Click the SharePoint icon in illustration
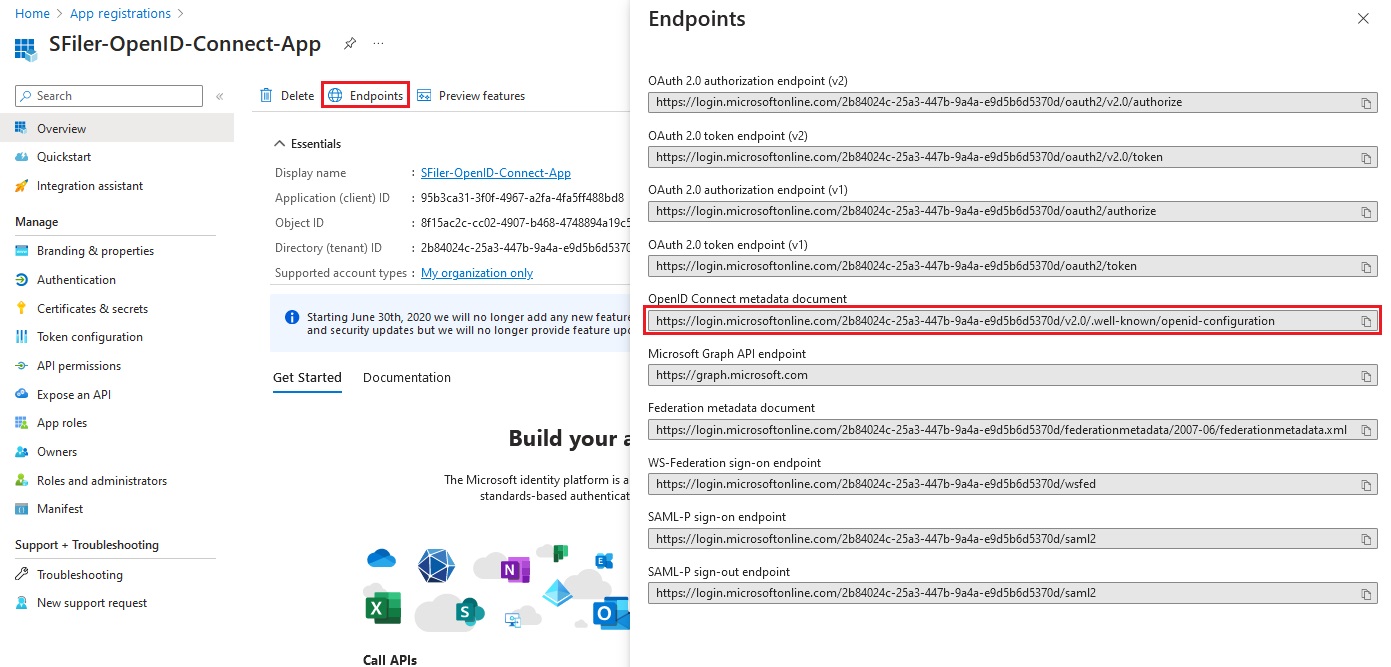Image resolution: width=1391 pixels, height=667 pixels. [x=469, y=611]
